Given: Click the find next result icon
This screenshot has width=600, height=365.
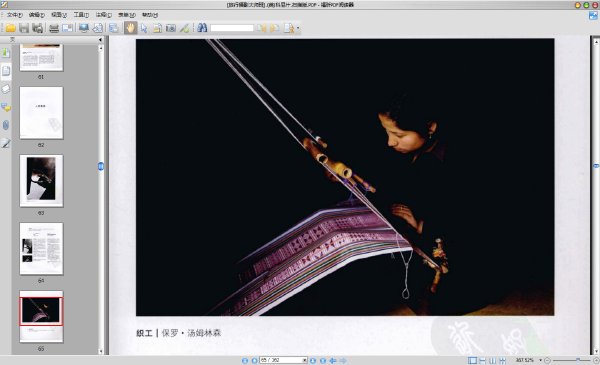Looking at the screenshot, I should (274, 28).
